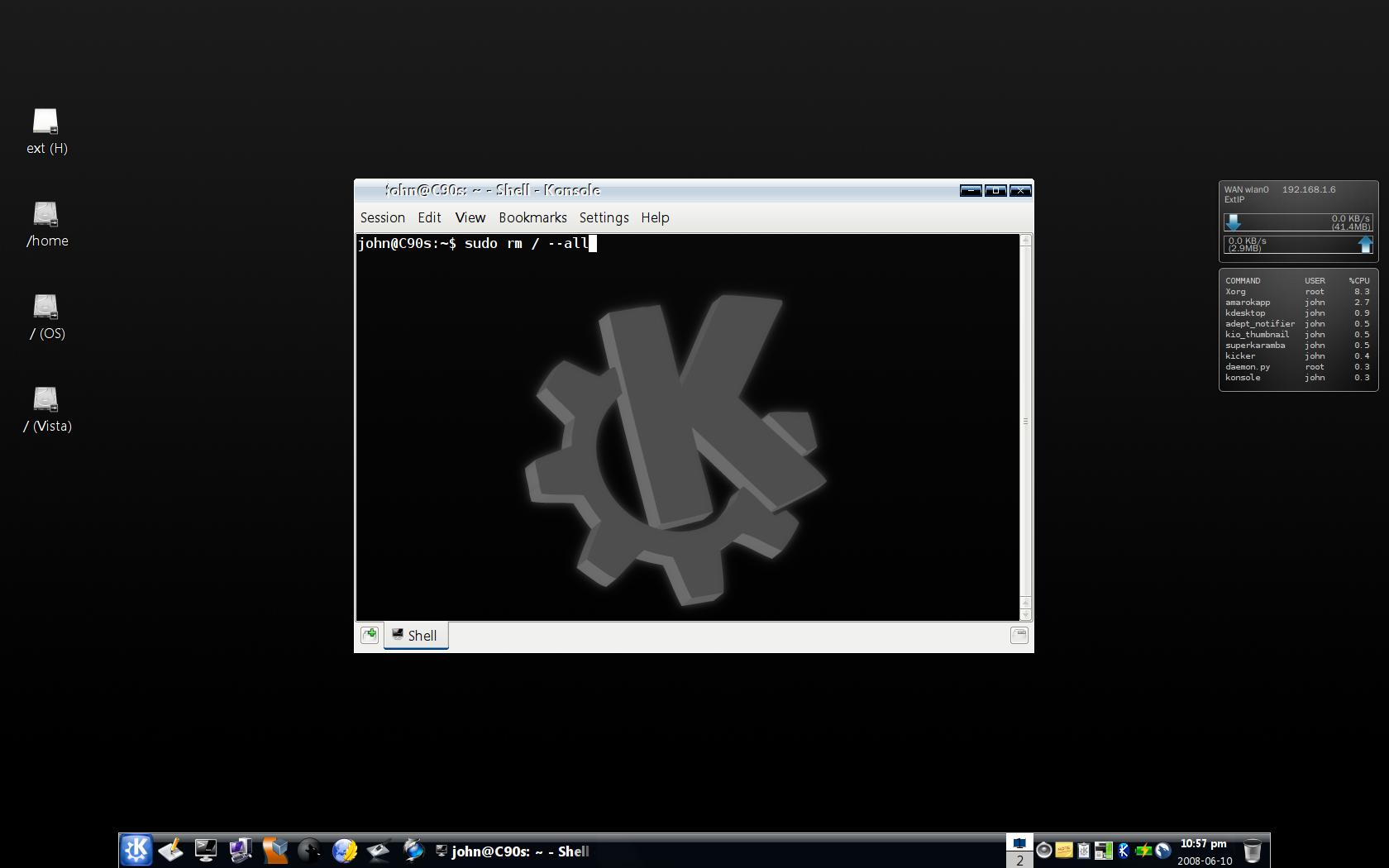Screen dimensions: 1389x868
Task: Open the / (Vista) drive desktop icon
Action: coord(46,410)
